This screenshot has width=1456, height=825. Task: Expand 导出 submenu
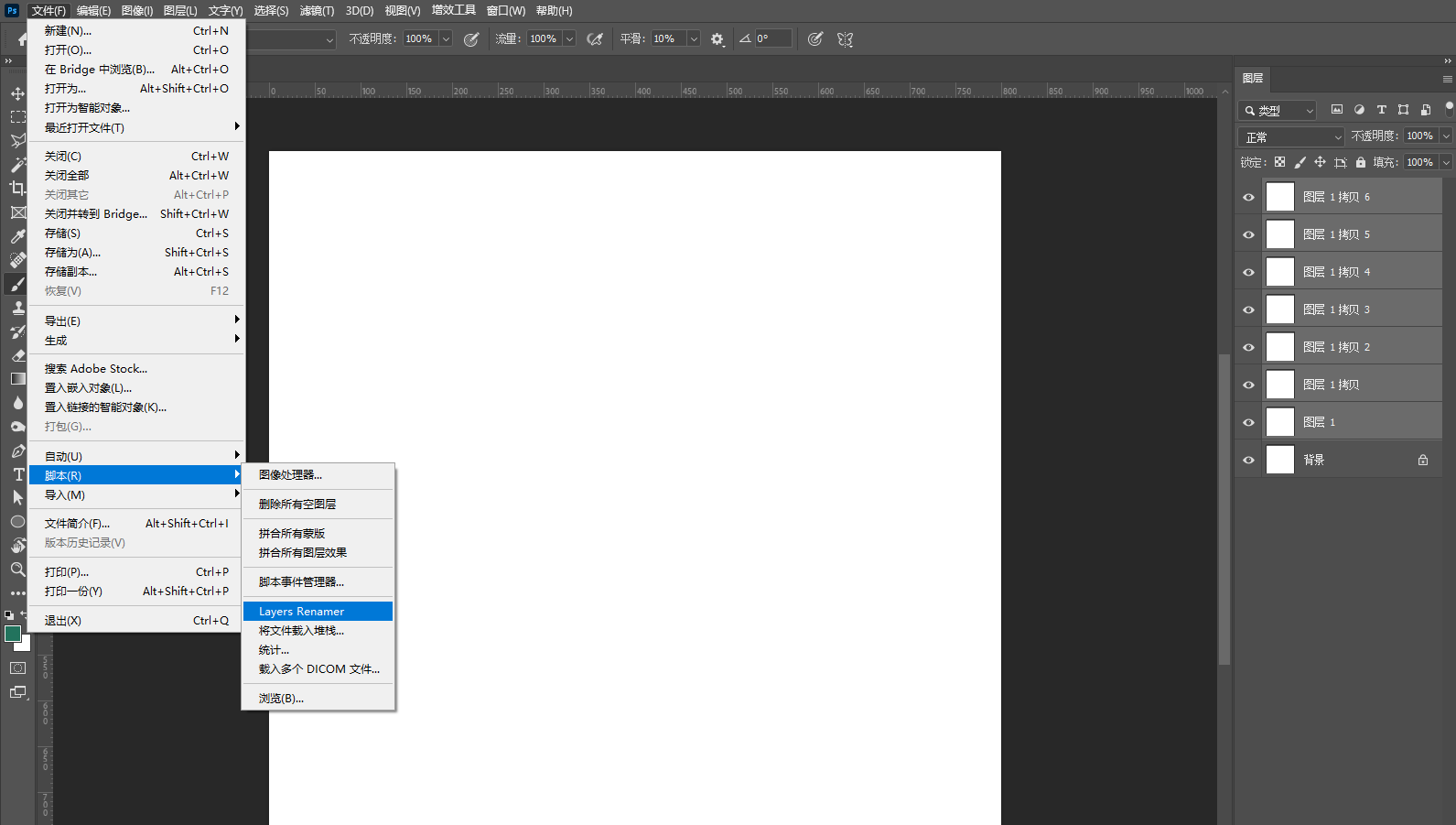click(x=136, y=320)
